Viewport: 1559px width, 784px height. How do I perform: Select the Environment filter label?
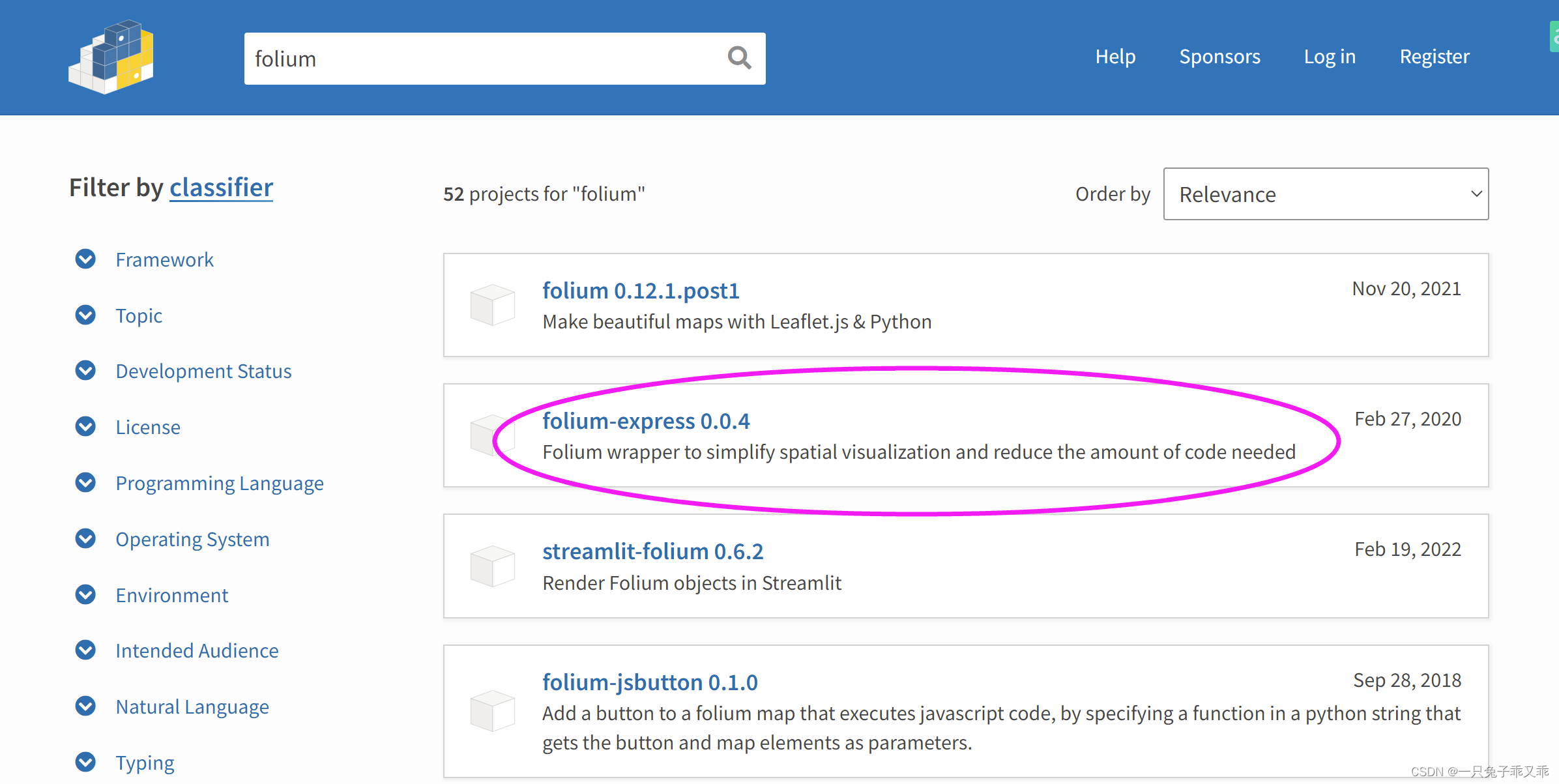click(171, 595)
